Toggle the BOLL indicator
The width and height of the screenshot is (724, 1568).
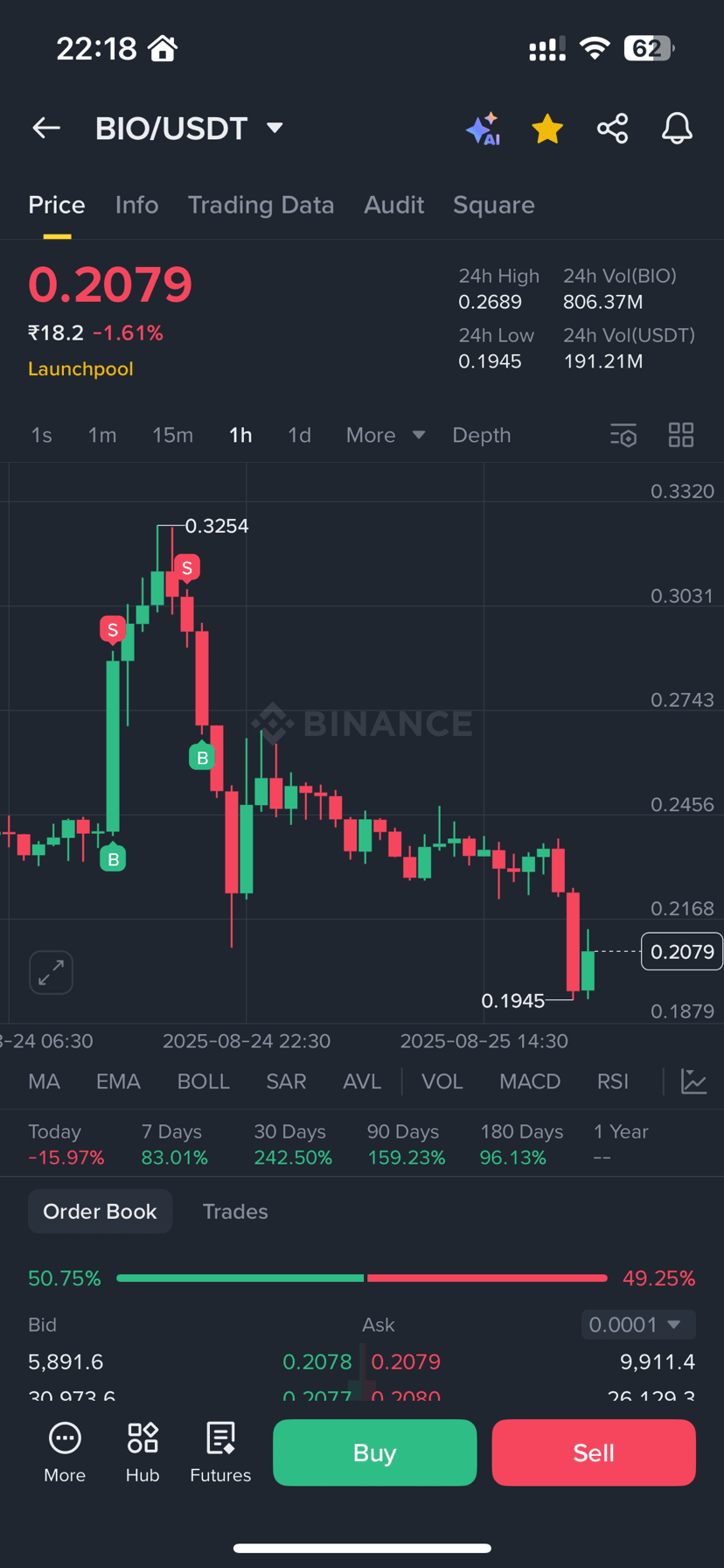pyautogui.click(x=203, y=1081)
